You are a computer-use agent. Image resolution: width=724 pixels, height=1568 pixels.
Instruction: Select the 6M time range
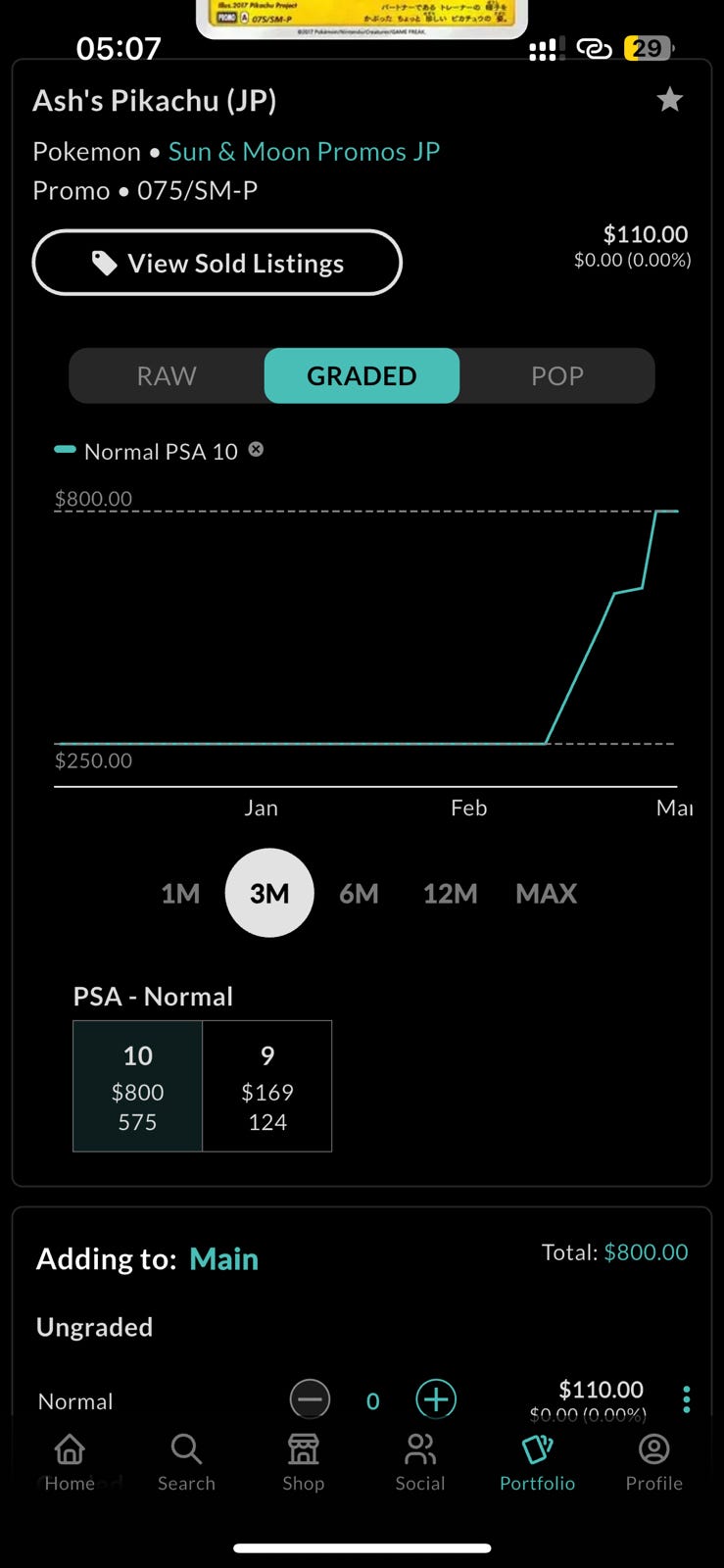coord(359,894)
